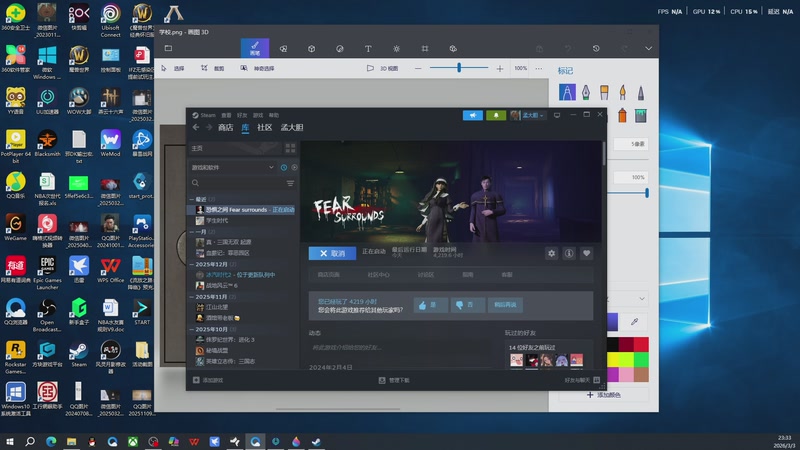Open the Games and Software filter dropdown
This screenshot has height=450, width=800.
click(x=233, y=167)
